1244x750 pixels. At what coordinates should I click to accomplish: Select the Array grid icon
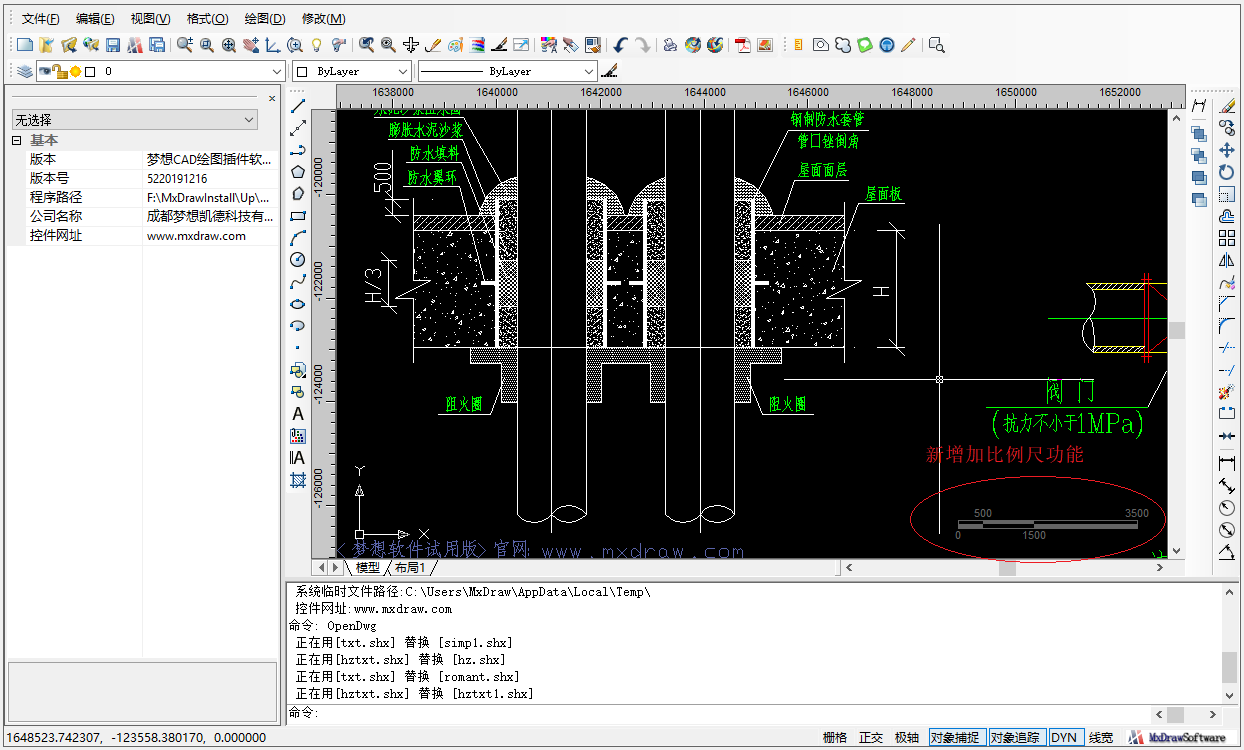point(1227,238)
